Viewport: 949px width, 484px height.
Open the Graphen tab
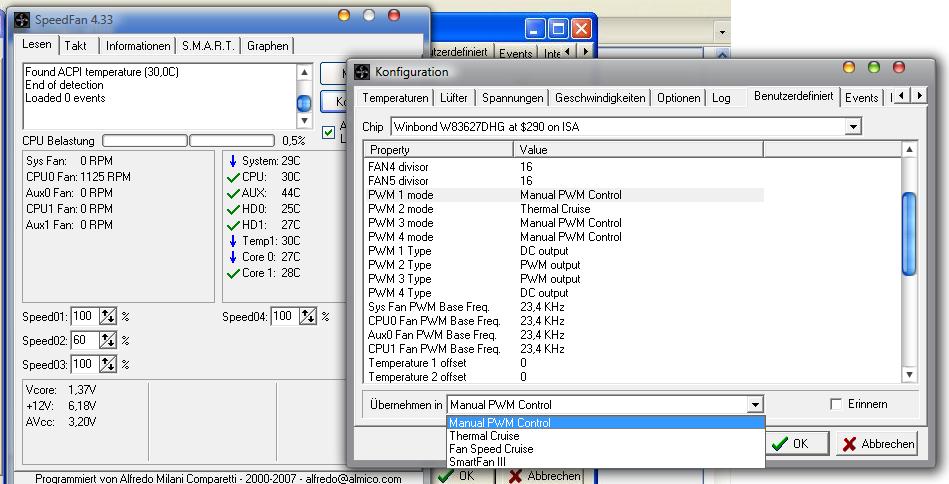268,46
